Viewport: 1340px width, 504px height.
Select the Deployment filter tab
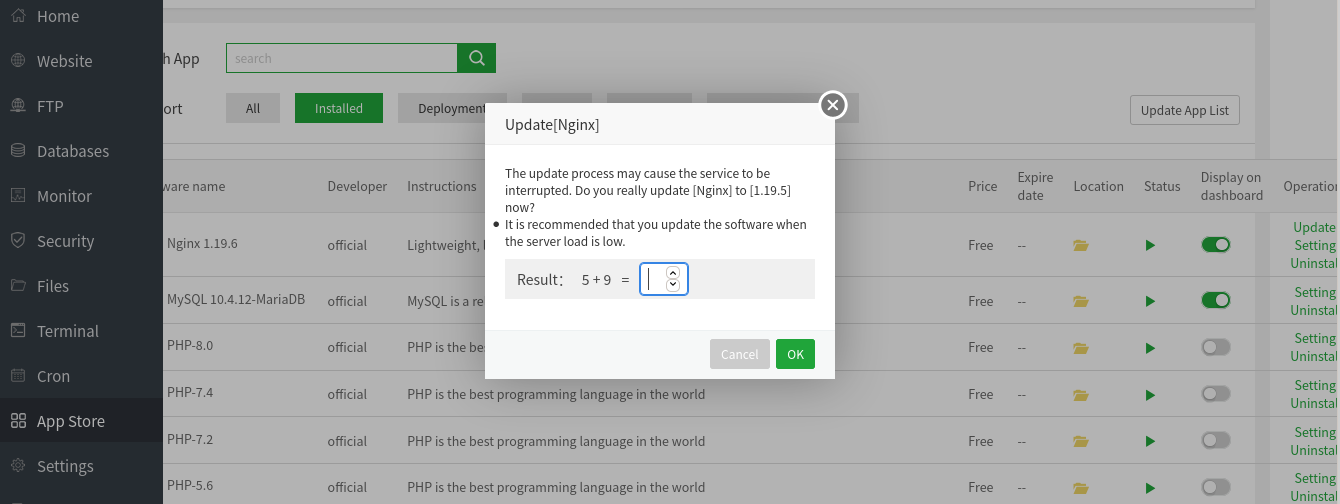(452, 108)
